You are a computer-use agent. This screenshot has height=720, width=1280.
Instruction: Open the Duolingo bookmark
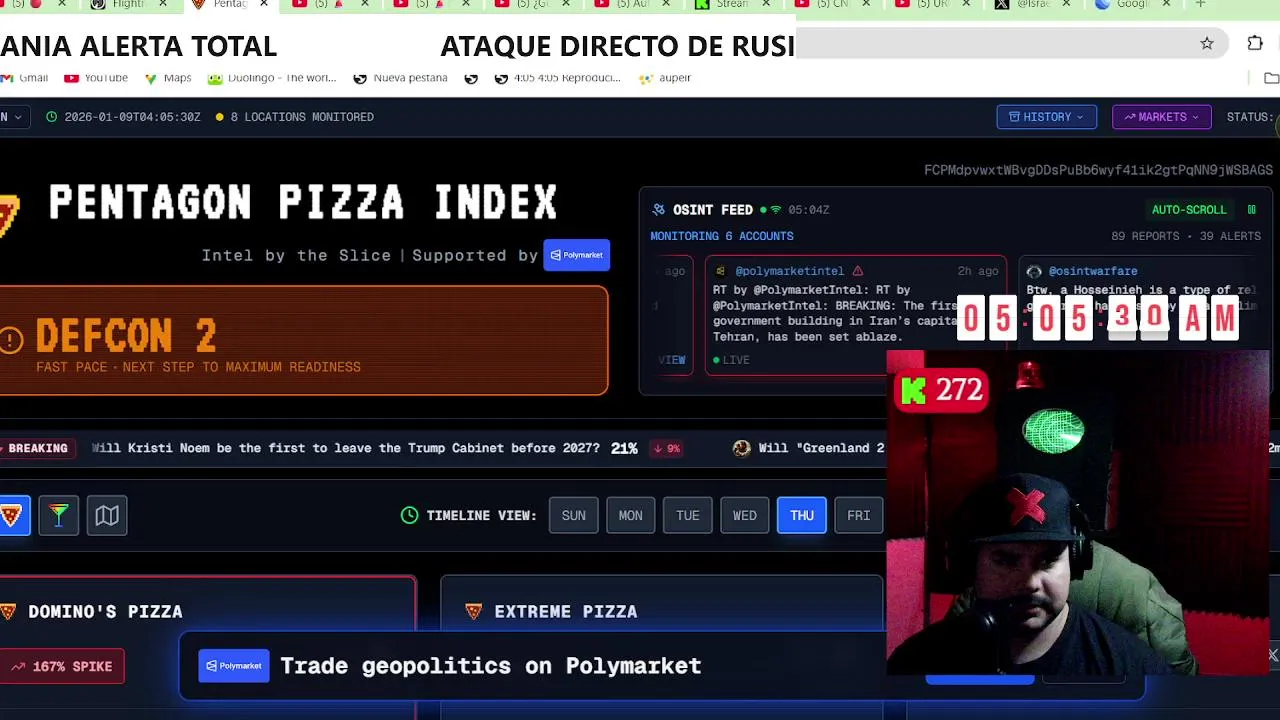tap(272, 78)
